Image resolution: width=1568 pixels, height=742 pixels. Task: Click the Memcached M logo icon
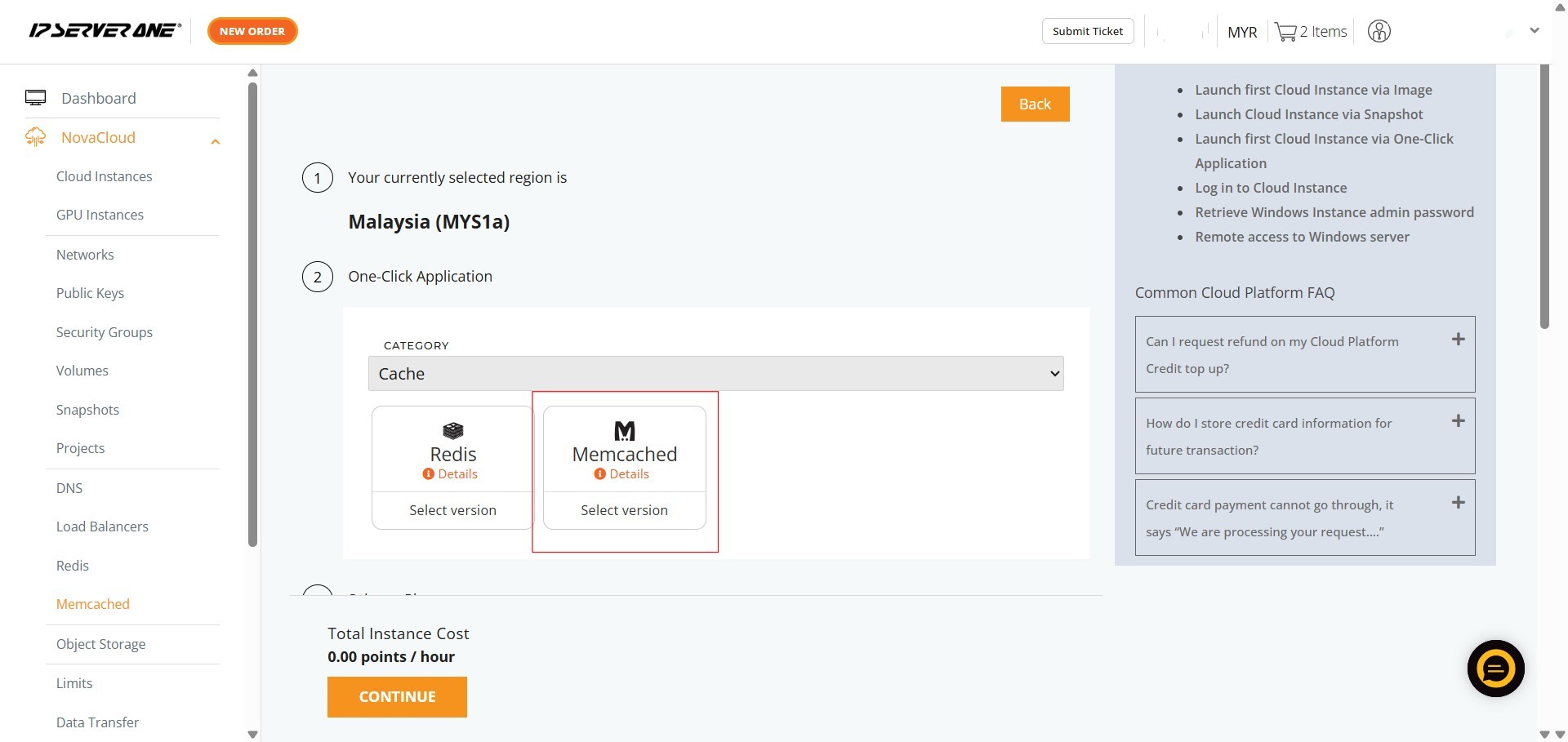624,430
